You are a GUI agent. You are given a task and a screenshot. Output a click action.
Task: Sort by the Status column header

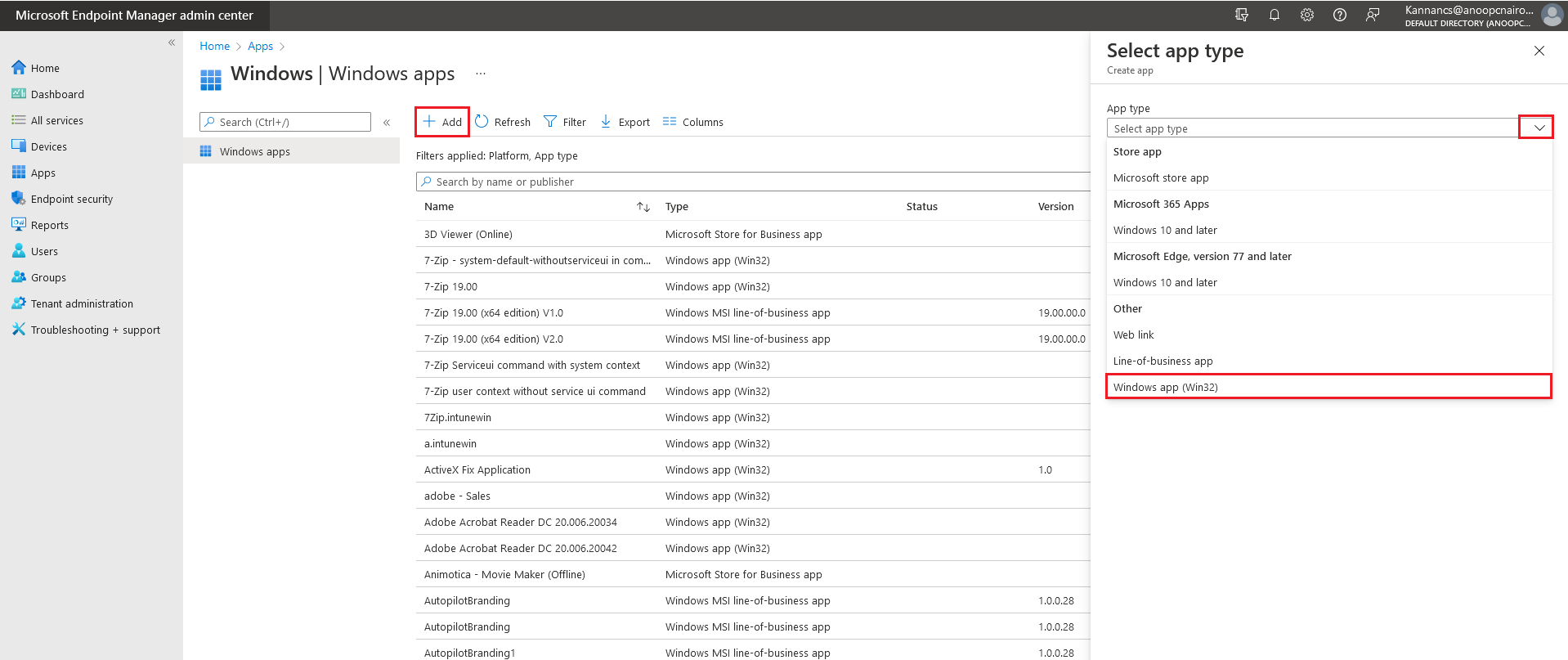click(921, 207)
